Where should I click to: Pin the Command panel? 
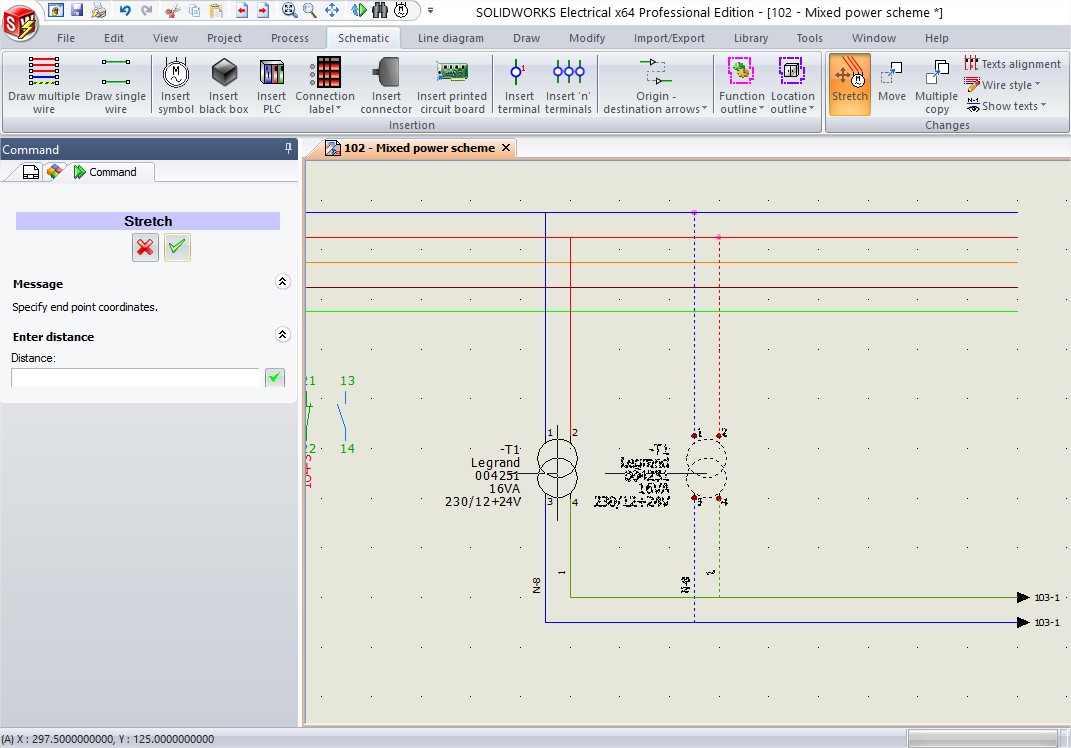tap(289, 149)
